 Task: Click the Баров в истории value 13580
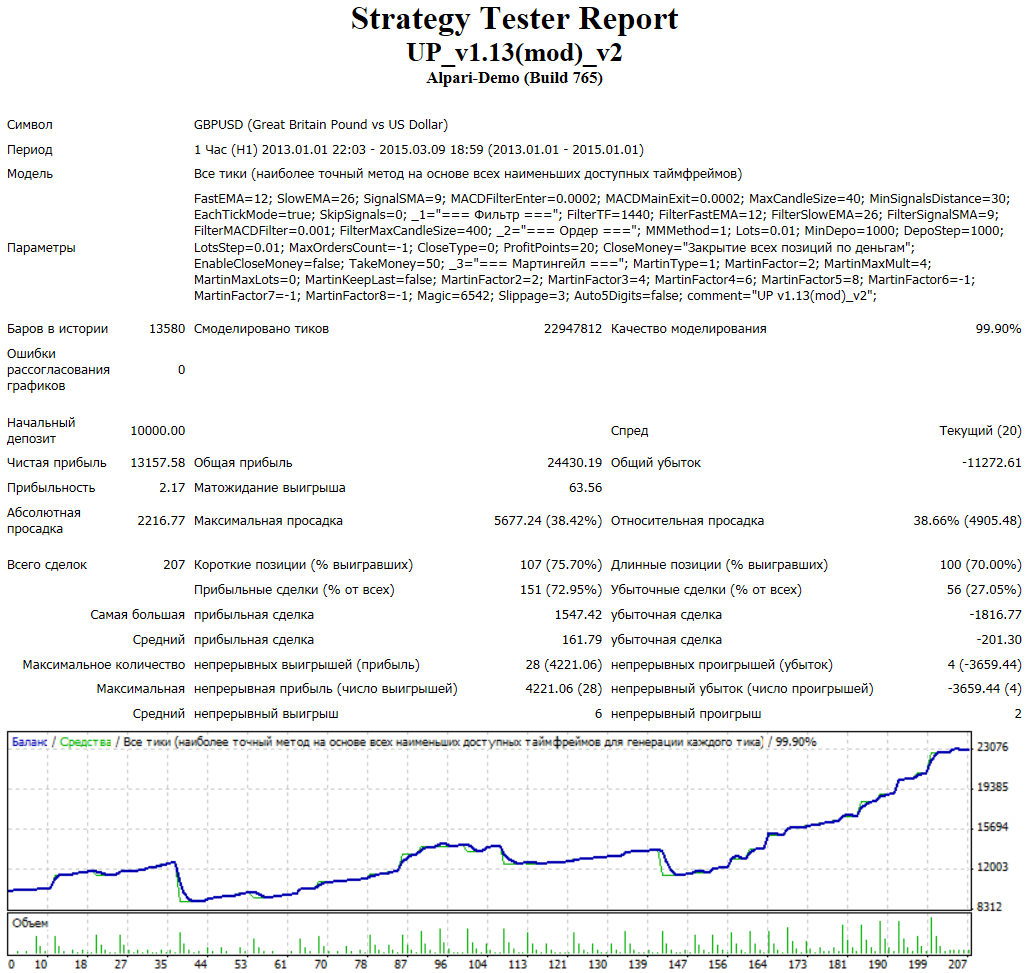pyautogui.click(x=167, y=329)
